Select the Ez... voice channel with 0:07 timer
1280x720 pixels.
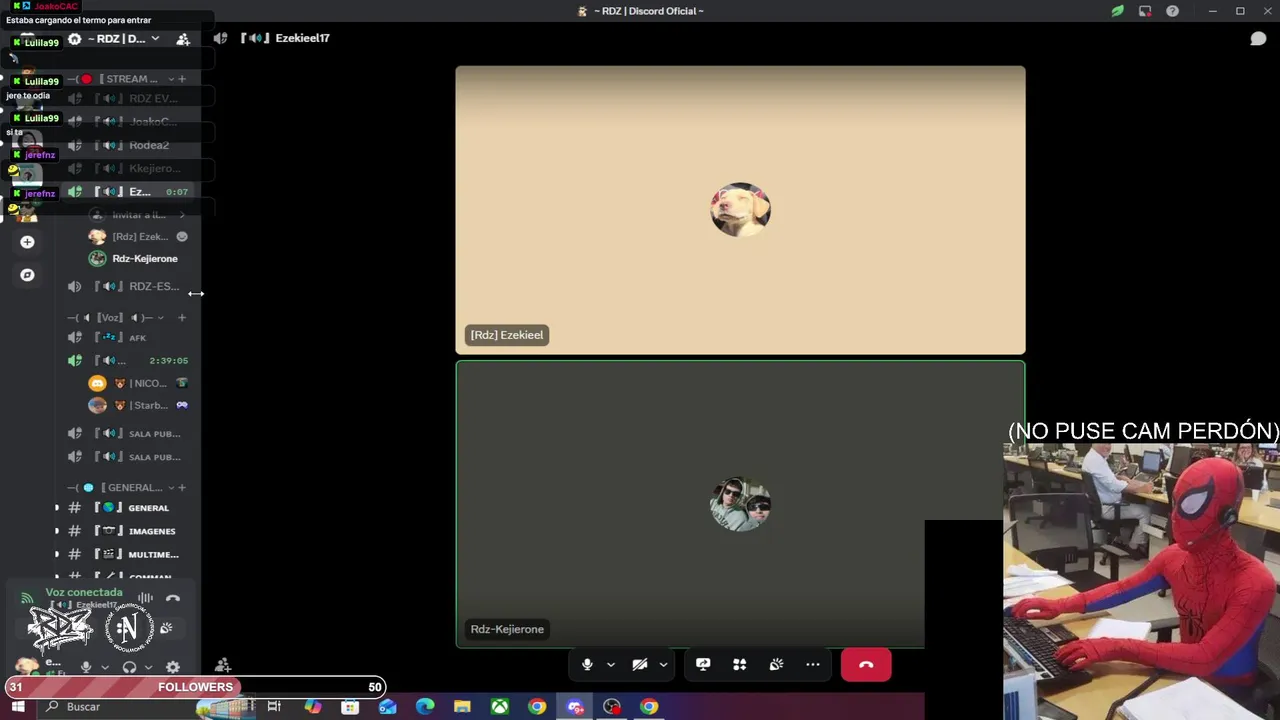point(130,192)
